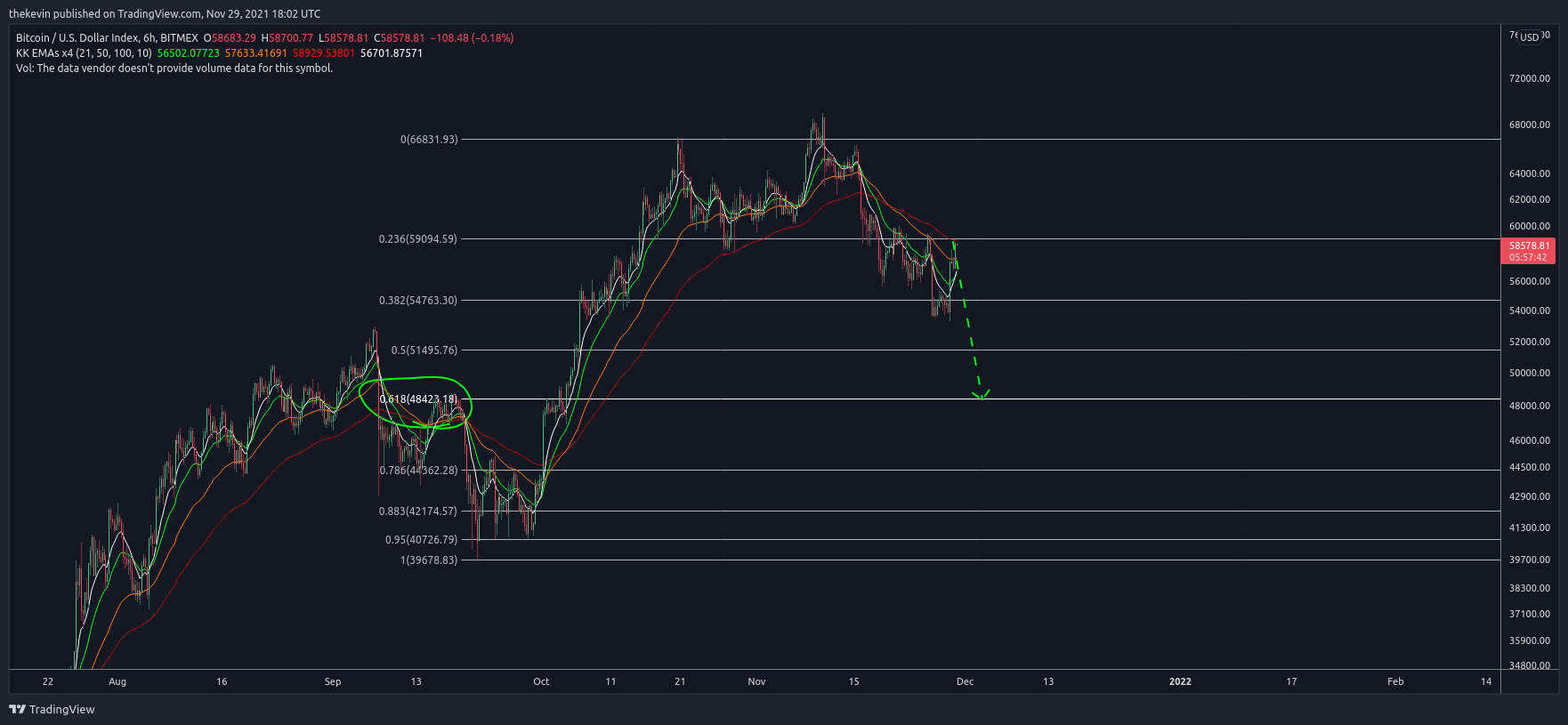Viewport: 1568px width, 725px height.
Task: Click the 48000.00 price axis label
Action: click(1530, 406)
